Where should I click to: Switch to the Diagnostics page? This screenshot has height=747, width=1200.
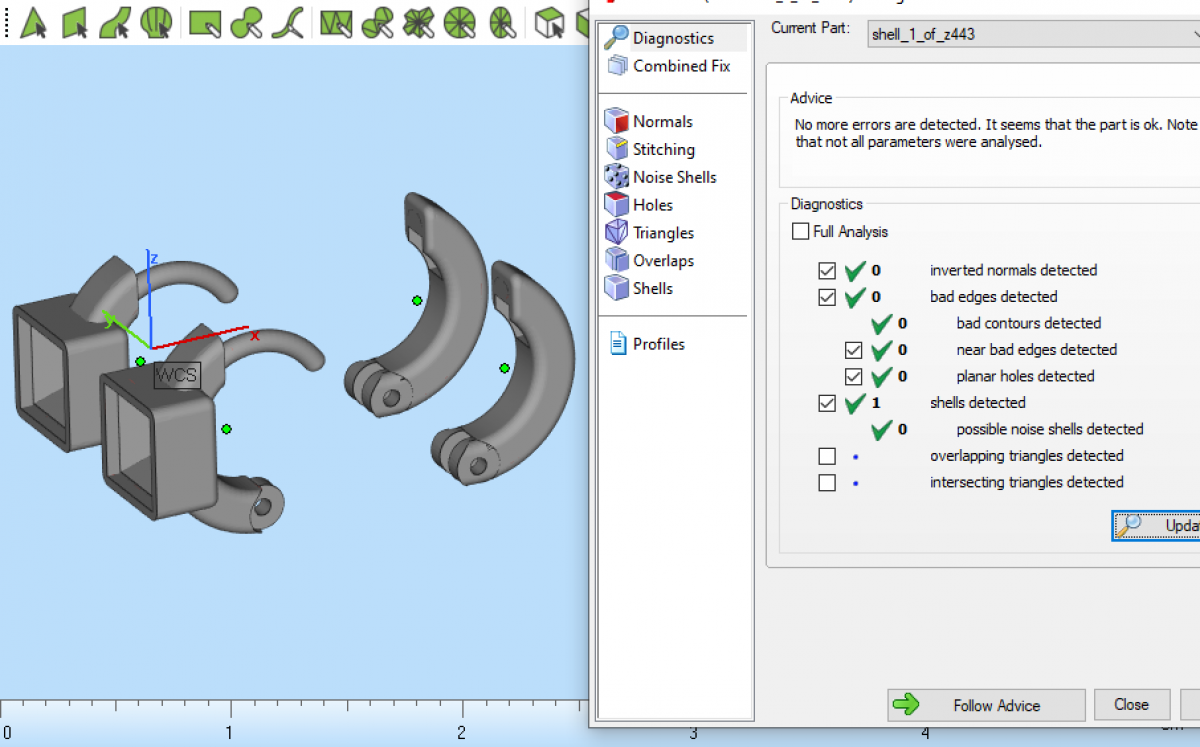(672, 38)
